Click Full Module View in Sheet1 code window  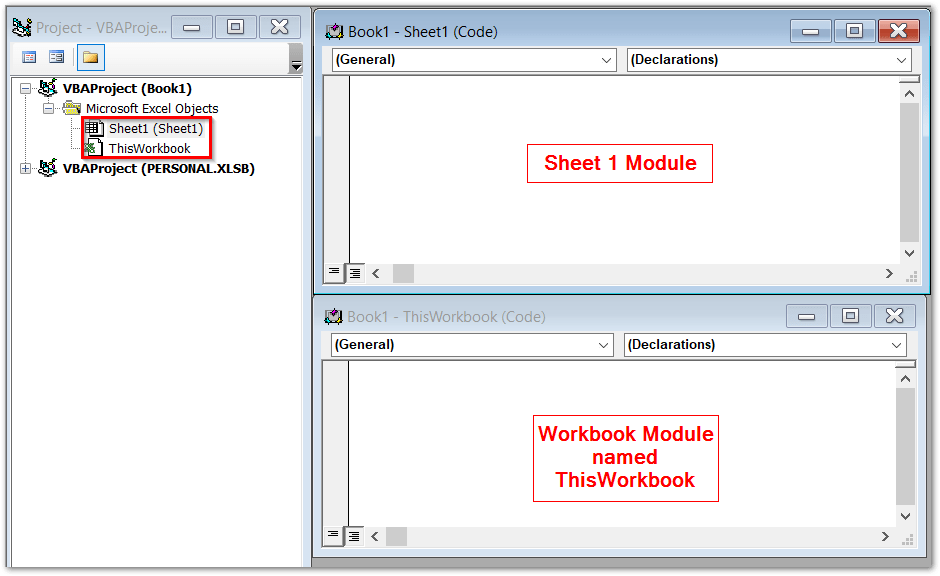tap(353, 272)
